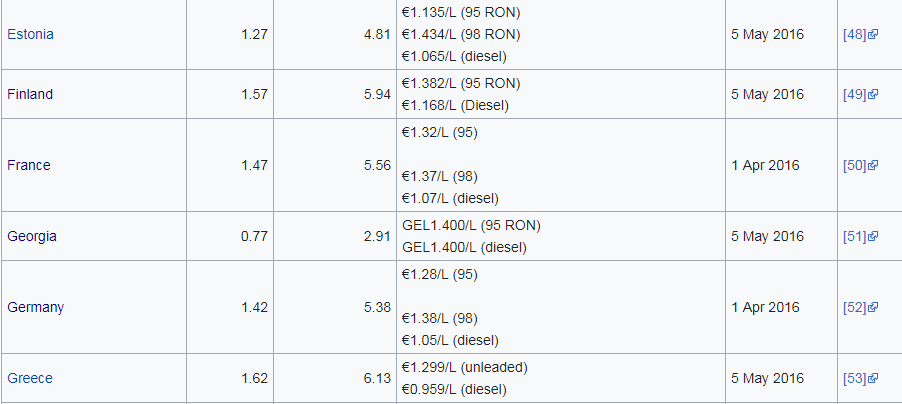Open the Estonia country link

[30, 35]
